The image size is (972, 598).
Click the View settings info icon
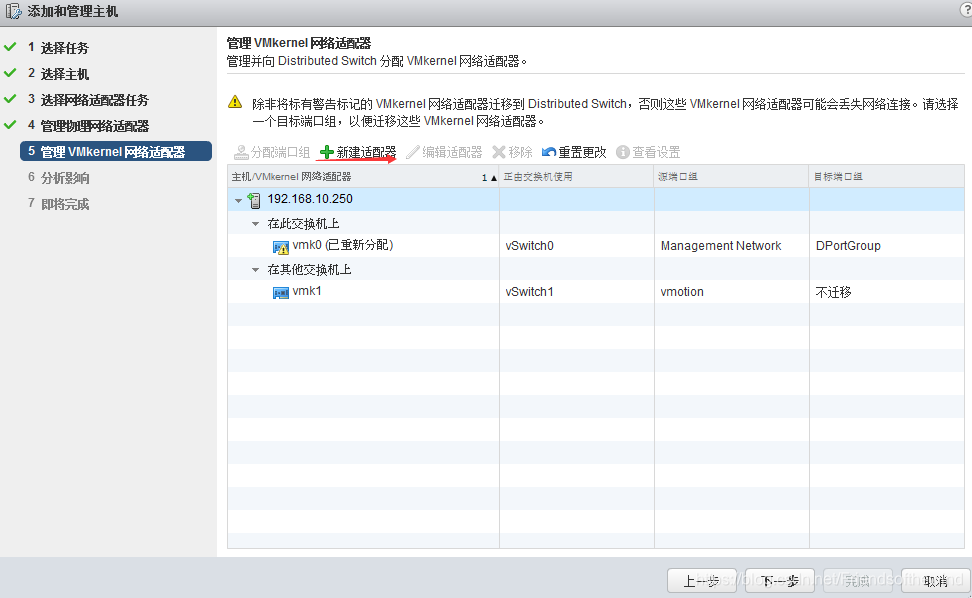623,152
